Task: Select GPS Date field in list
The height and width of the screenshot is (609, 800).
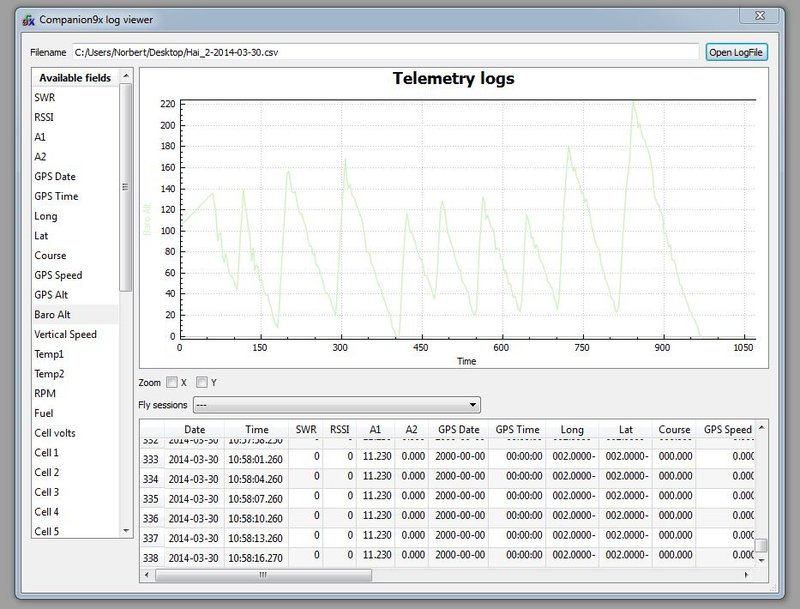Action: [75, 176]
